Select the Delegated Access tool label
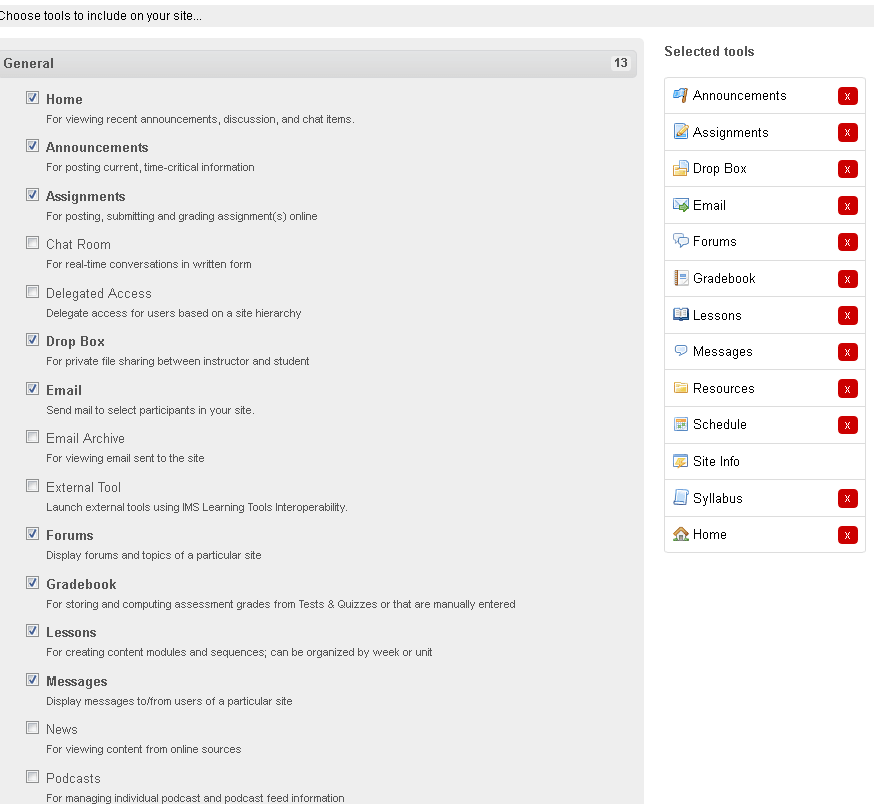This screenshot has height=804, width=874. tap(99, 293)
